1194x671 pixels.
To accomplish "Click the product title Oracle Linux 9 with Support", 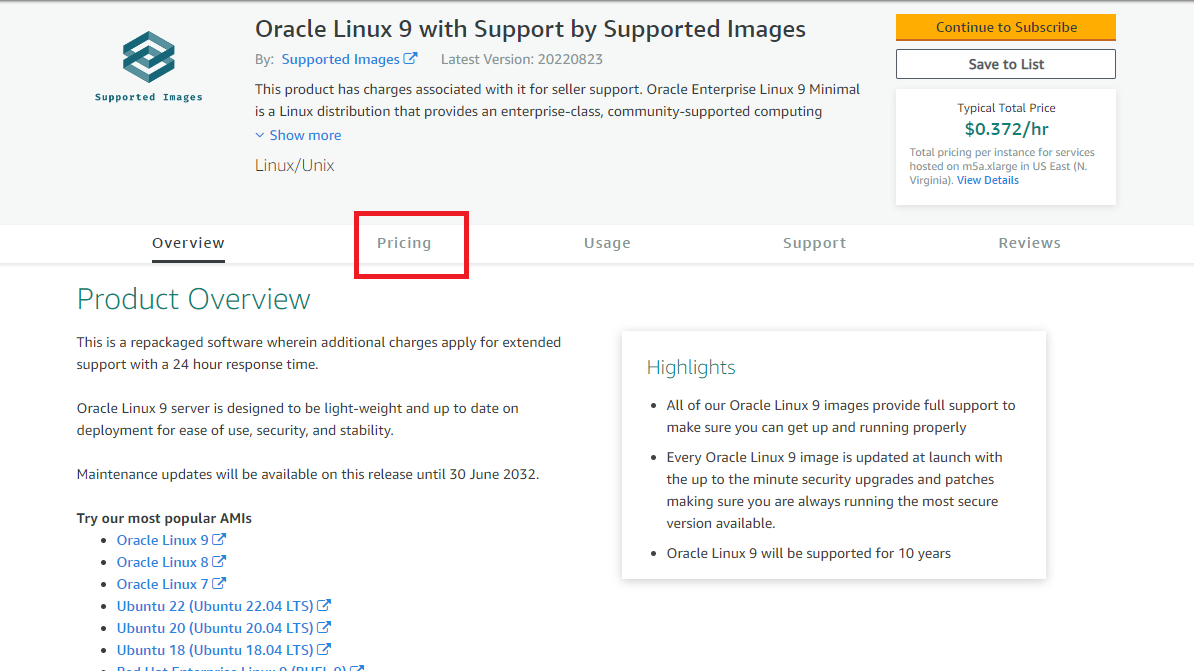I will (530, 29).
